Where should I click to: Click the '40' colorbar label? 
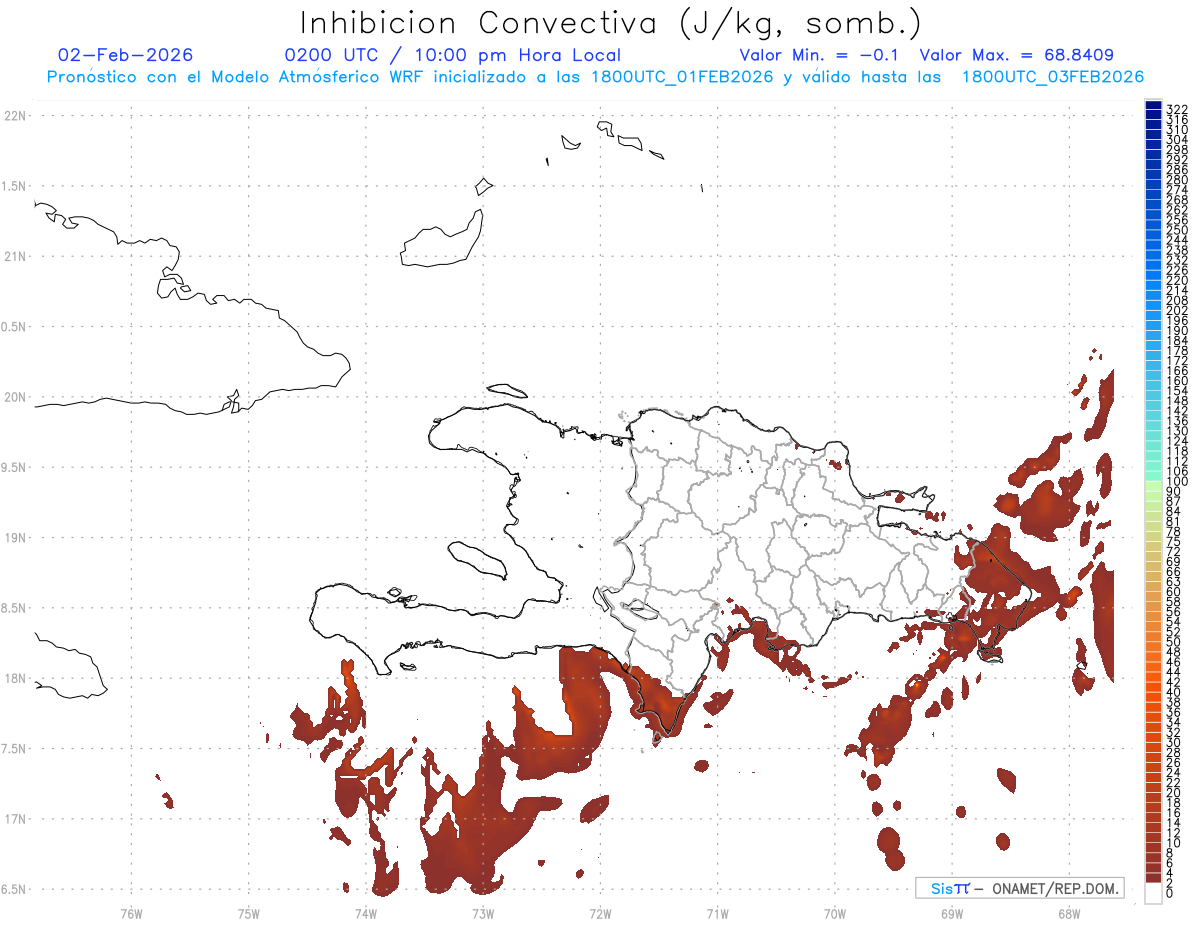click(1173, 691)
